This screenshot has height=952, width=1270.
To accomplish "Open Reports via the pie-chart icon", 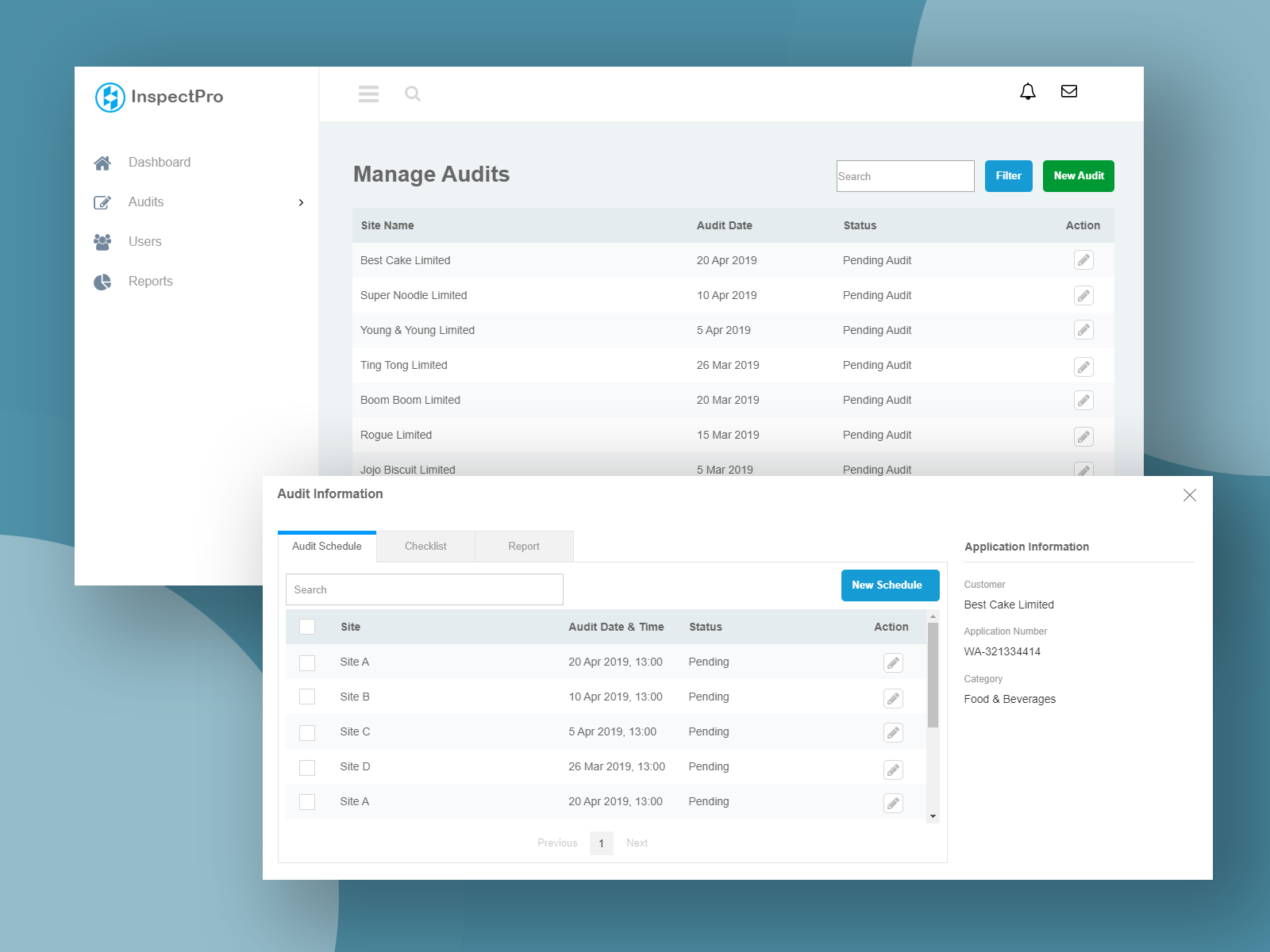I will pos(102,282).
